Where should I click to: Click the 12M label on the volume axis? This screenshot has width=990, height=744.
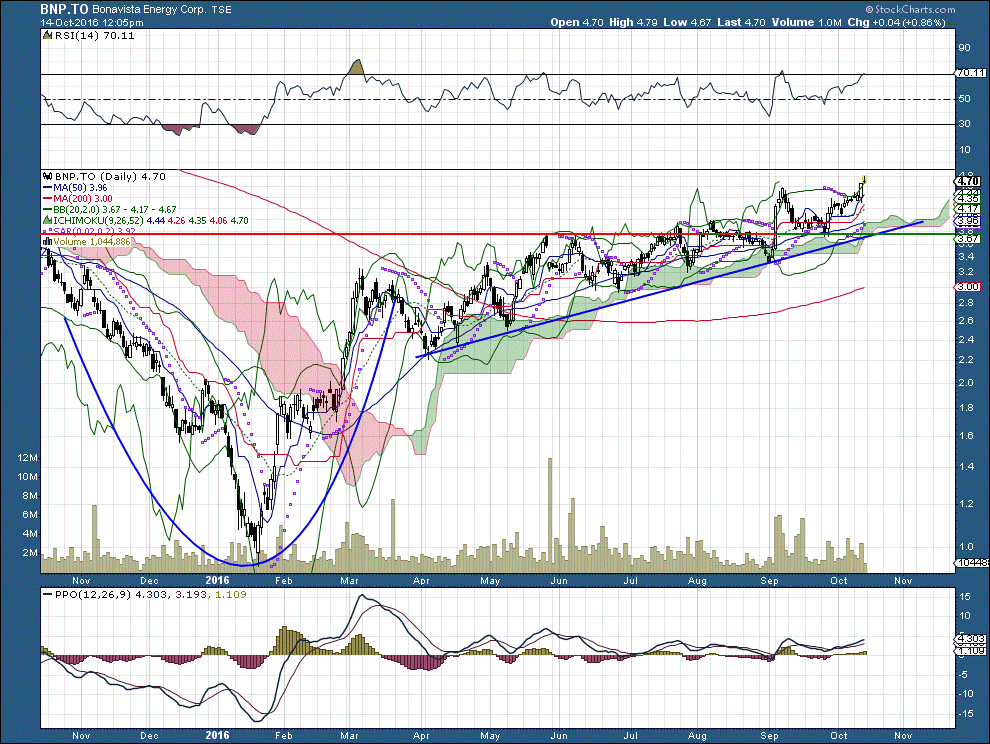pos(28,458)
